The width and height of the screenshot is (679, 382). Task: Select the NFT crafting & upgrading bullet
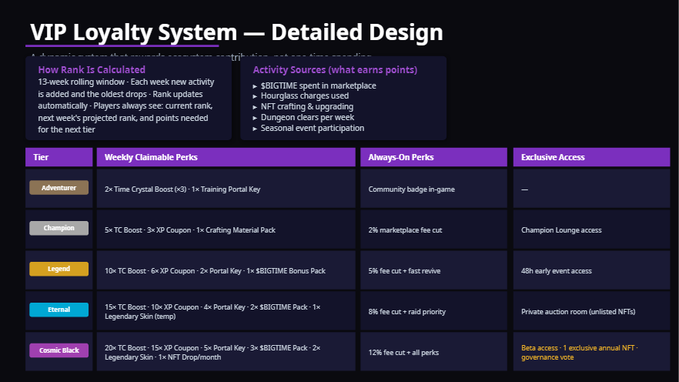[x=303, y=107]
